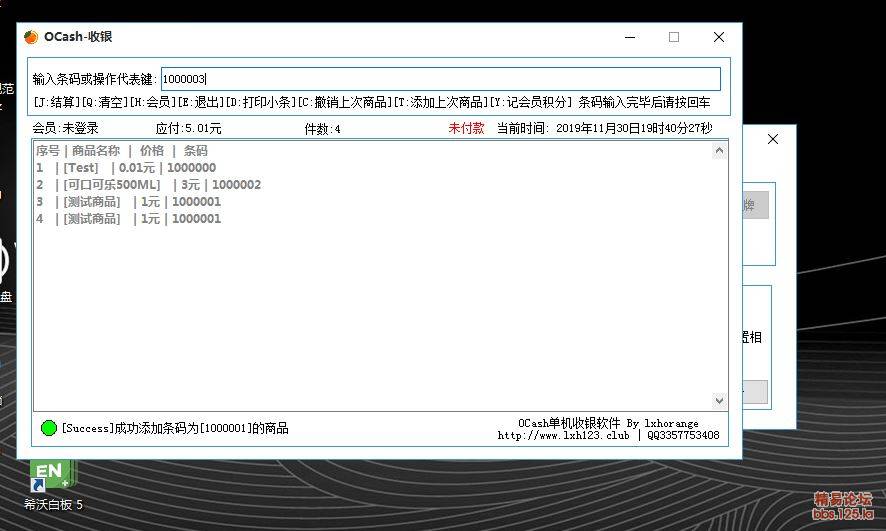Select row 1 [Test] 0.01元 item
Viewport: 886px width, 531px height.
[126, 168]
